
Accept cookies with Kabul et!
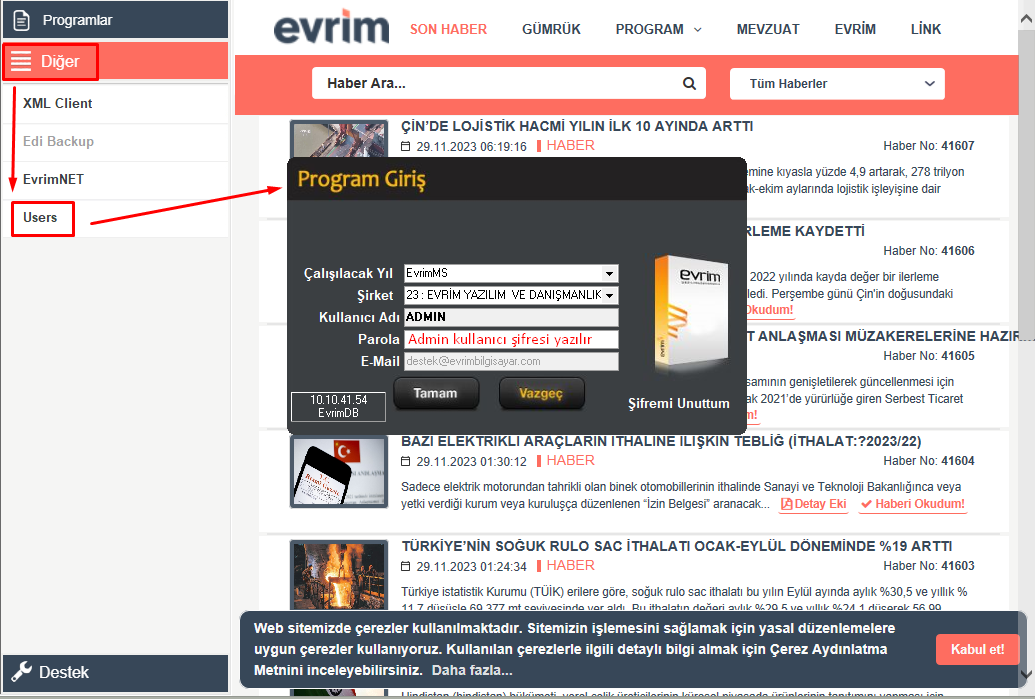point(978,649)
